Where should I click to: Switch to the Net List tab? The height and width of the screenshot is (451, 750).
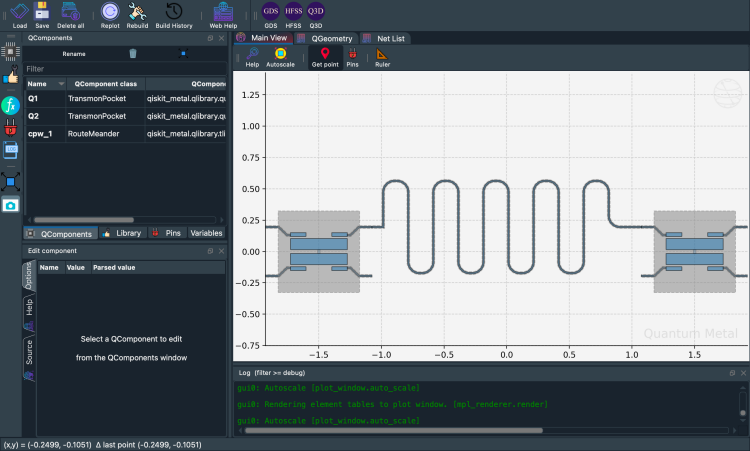[x=384, y=38]
